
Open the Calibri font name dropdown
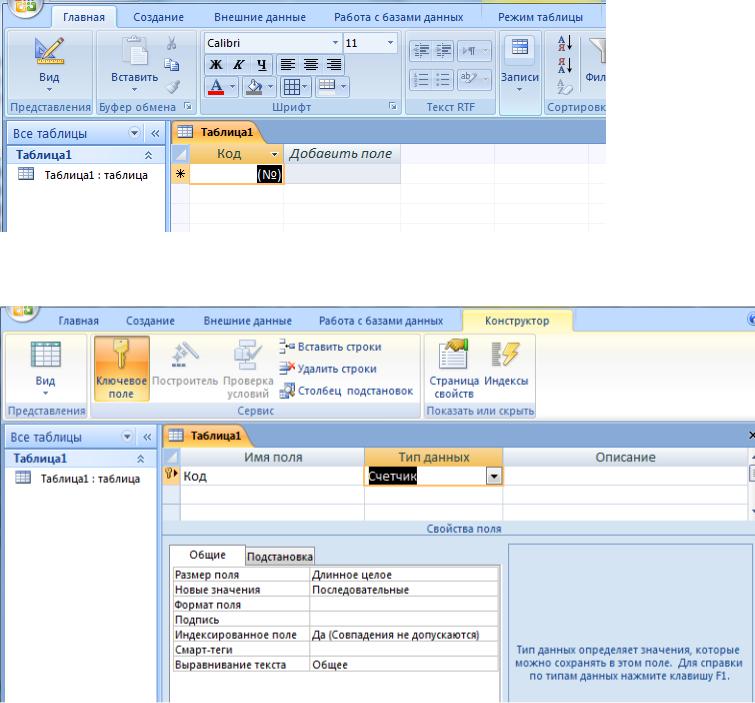[x=335, y=43]
